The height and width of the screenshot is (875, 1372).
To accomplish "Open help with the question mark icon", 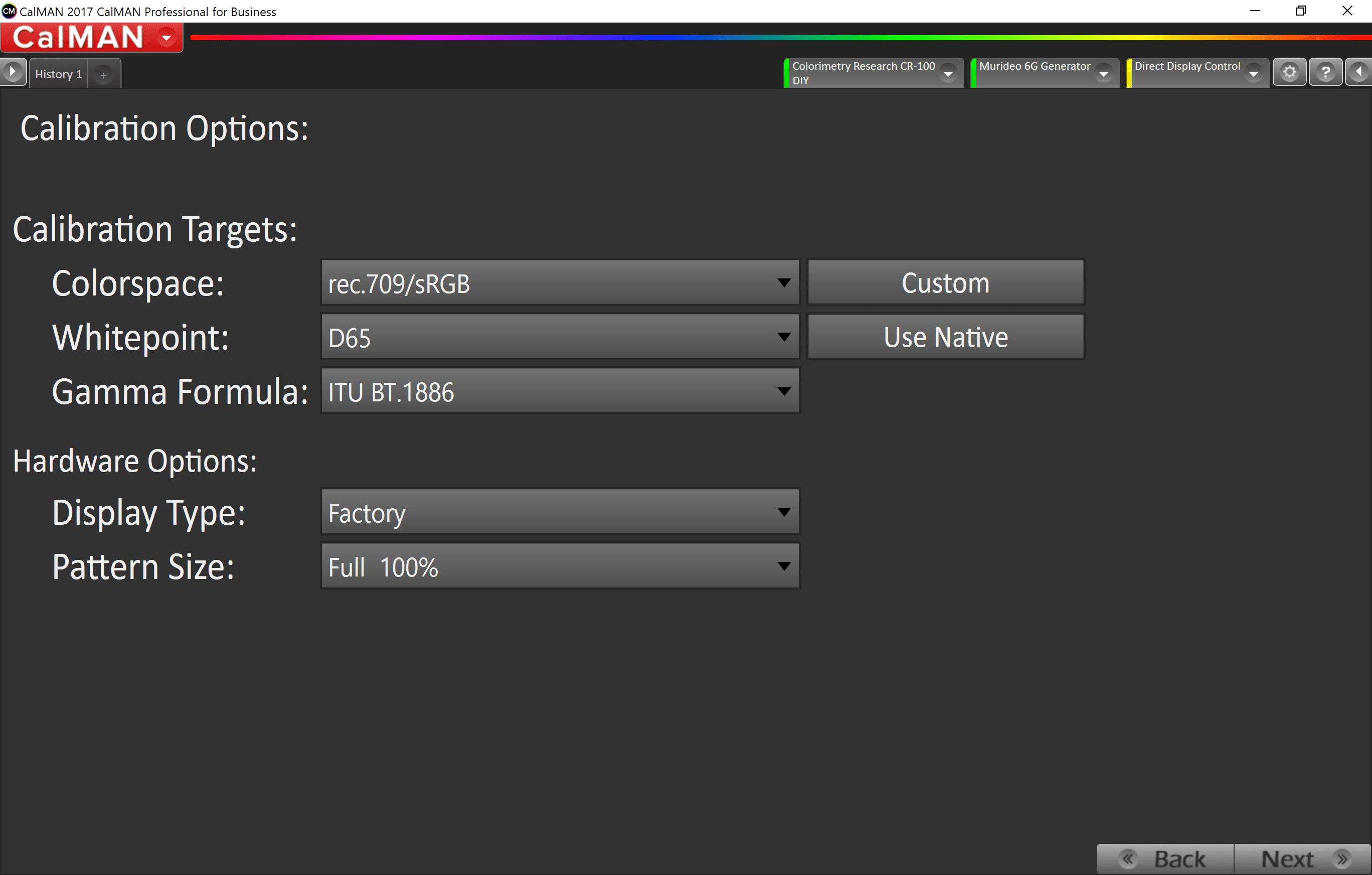I will click(x=1326, y=72).
